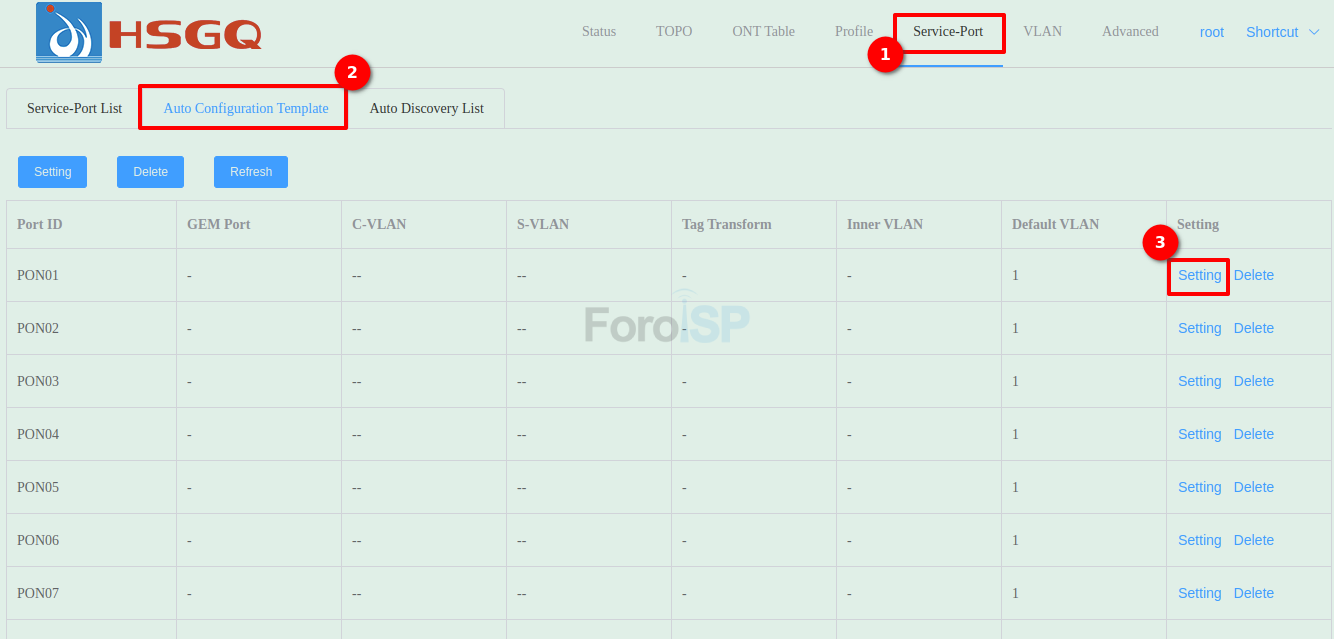Open the ONT Table menu
Screen dimensions: 1334x640
763,32
